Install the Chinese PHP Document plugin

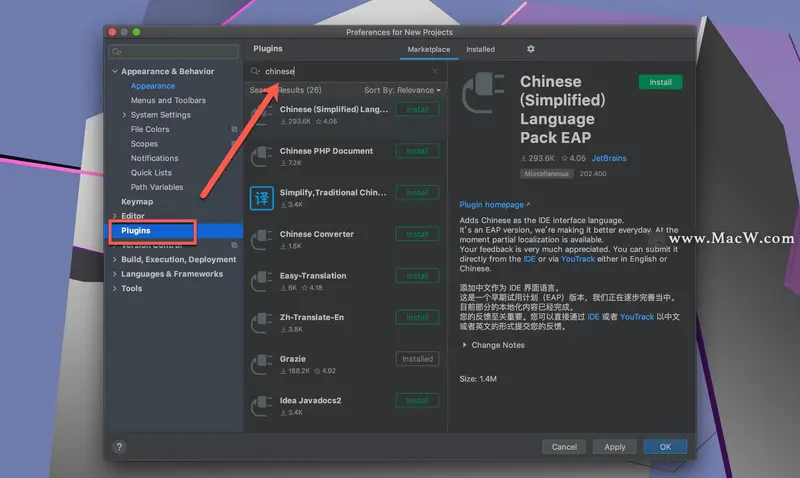click(417, 151)
